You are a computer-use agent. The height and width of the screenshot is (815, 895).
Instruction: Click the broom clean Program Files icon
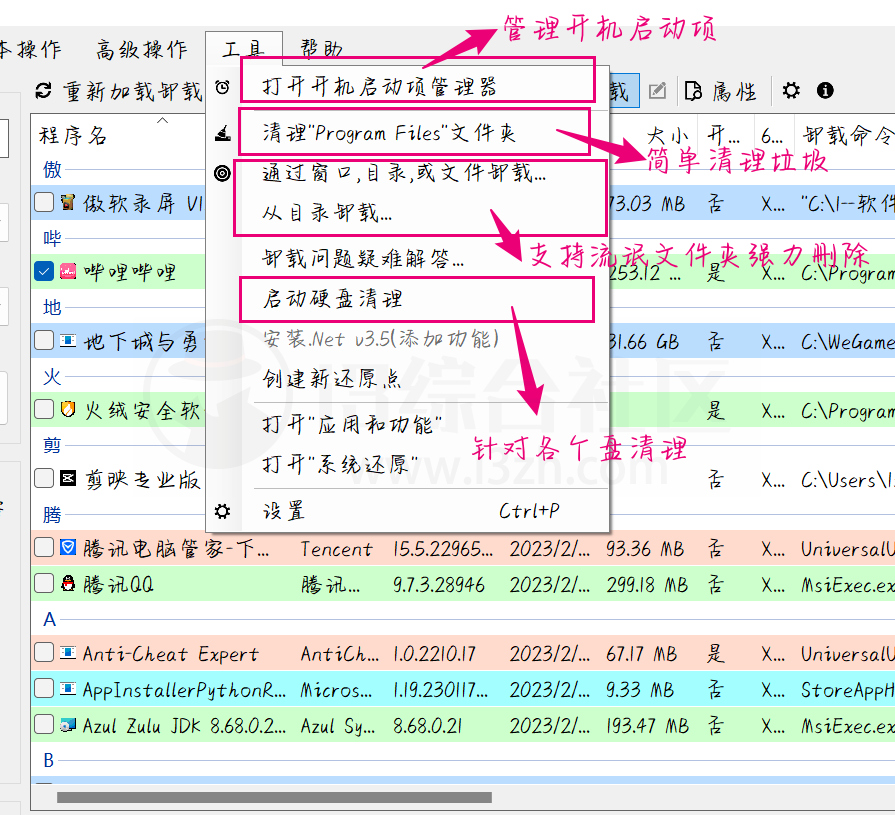click(223, 133)
